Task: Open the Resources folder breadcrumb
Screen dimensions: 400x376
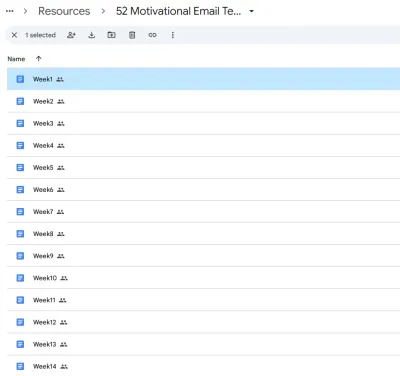Action: pos(64,11)
